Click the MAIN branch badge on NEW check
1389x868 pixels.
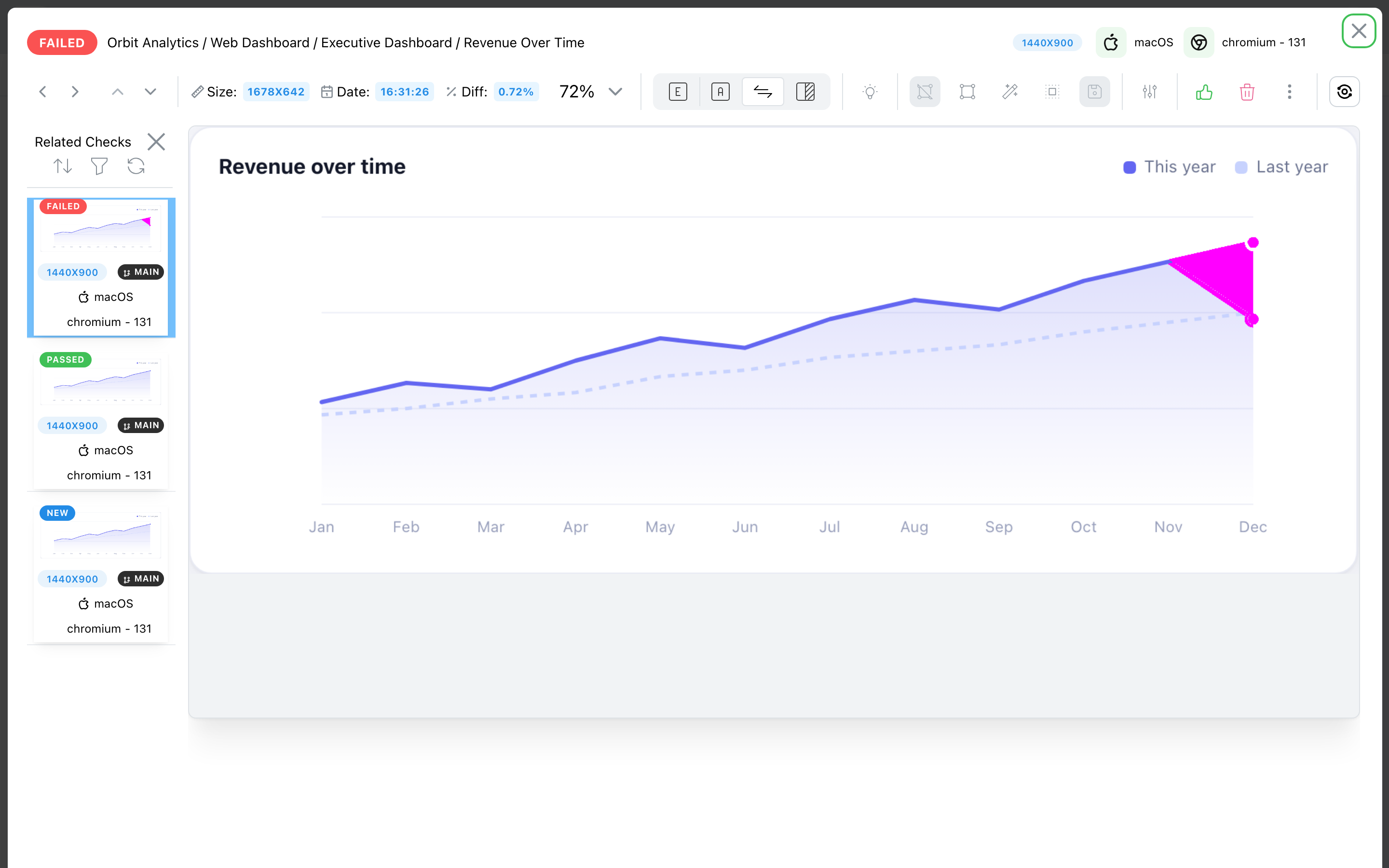pyautogui.click(x=141, y=579)
